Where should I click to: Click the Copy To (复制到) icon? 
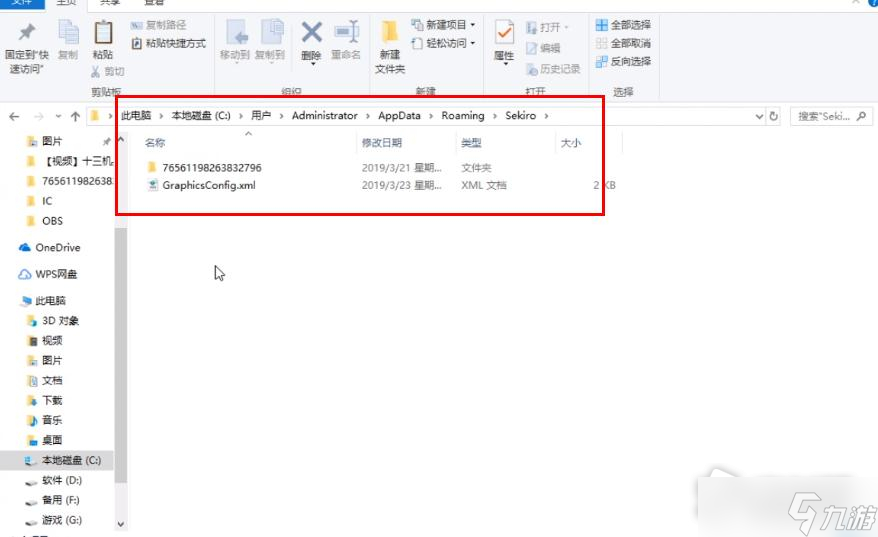click(x=272, y=32)
